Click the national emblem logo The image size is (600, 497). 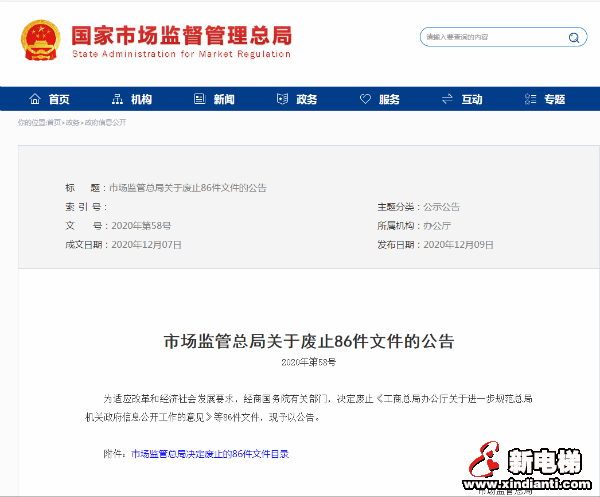click(x=40, y=40)
